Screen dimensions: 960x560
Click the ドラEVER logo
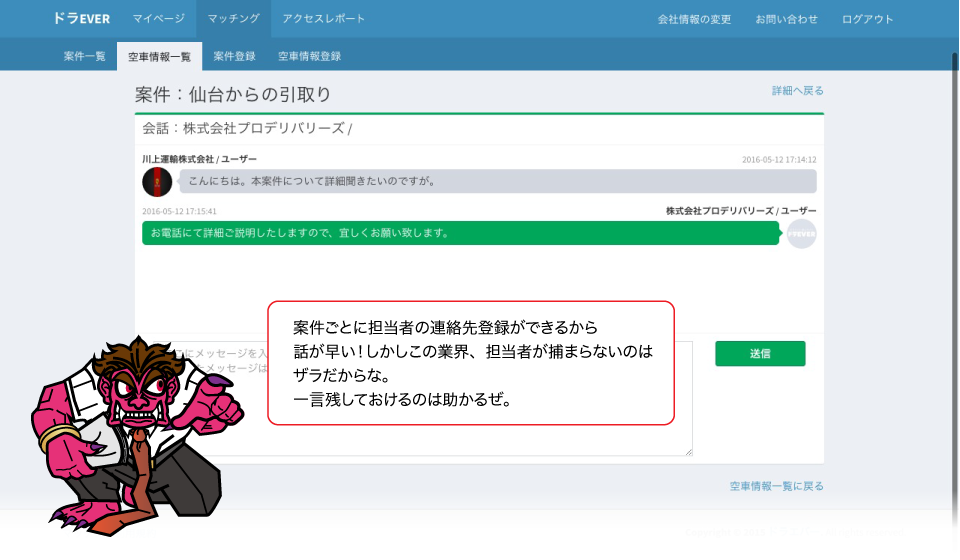pos(82,19)
